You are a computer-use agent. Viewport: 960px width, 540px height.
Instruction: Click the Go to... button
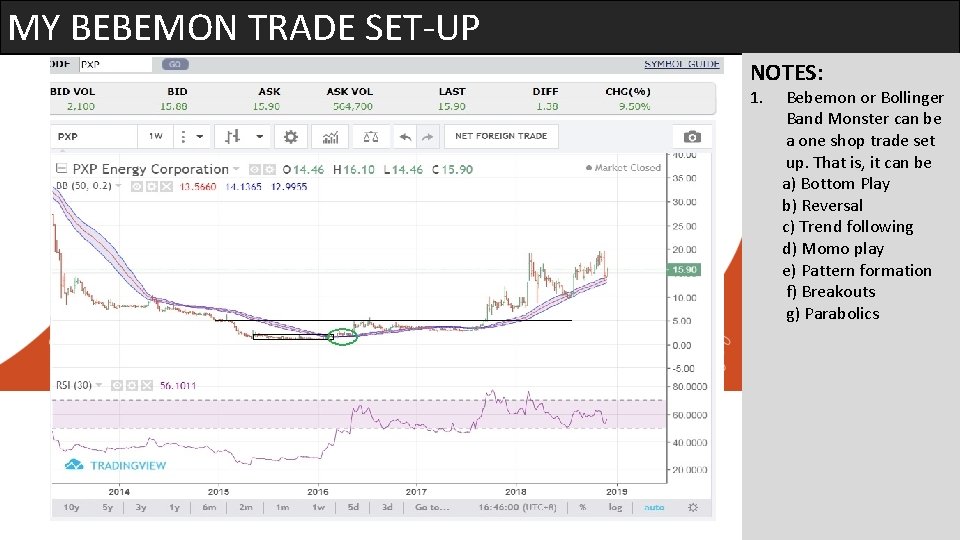(432, 508)
